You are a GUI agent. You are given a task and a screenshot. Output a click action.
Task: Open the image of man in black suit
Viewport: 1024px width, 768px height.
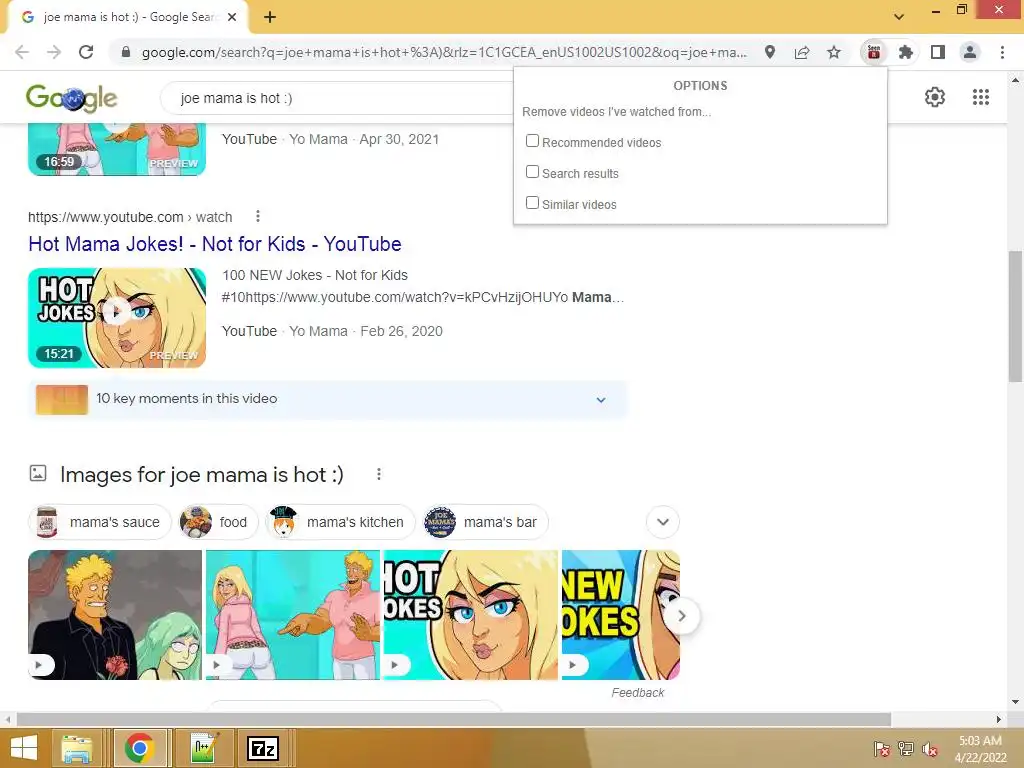(115, 615)
